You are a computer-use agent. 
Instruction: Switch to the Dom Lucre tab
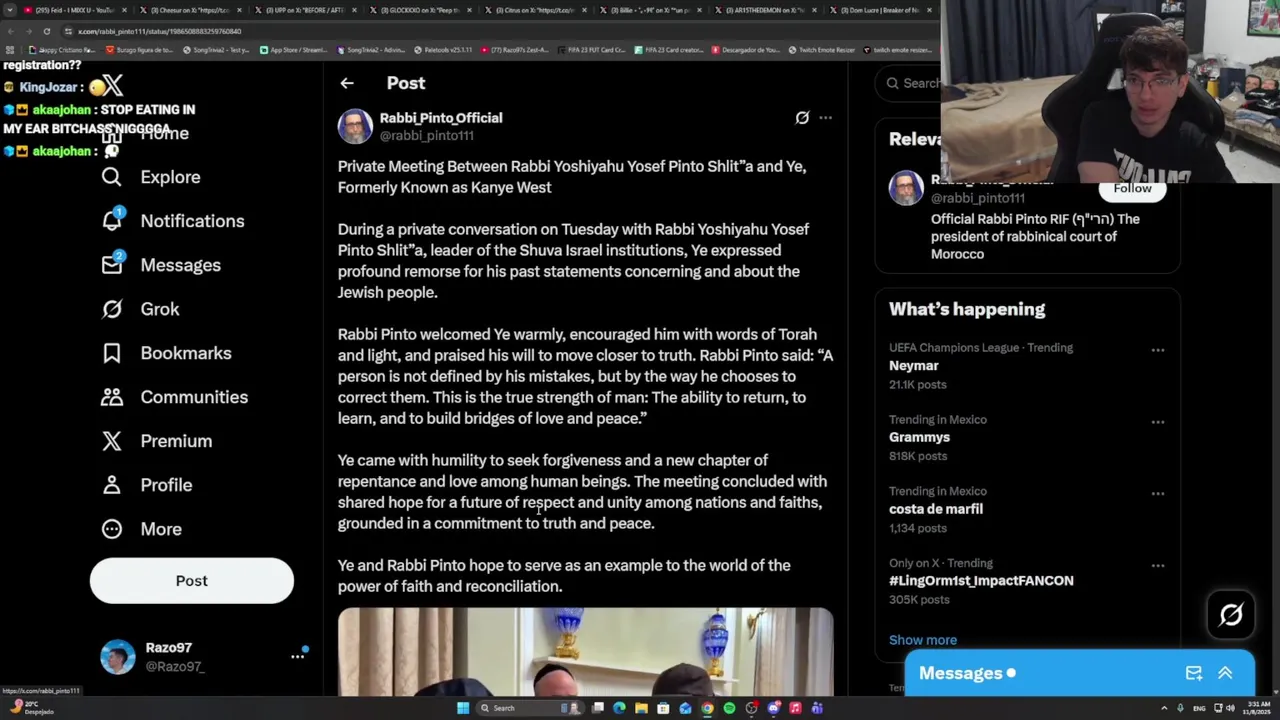click(x=880, y=10)
